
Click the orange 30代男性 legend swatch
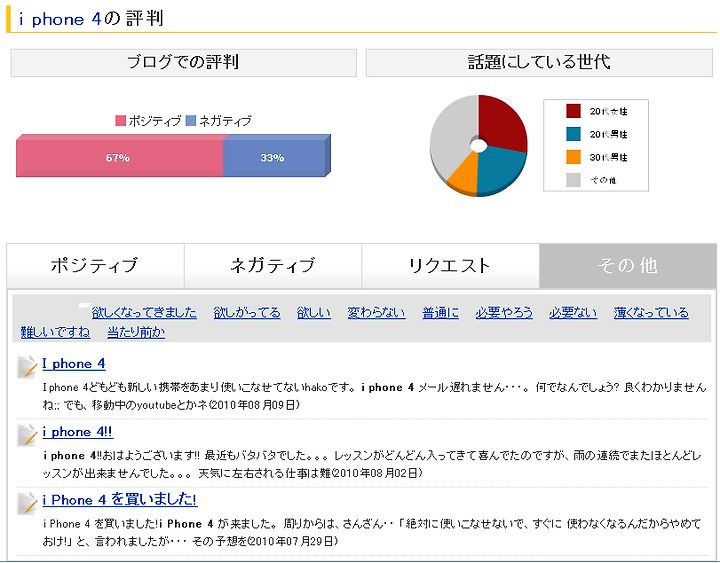[x=573, y=157]
